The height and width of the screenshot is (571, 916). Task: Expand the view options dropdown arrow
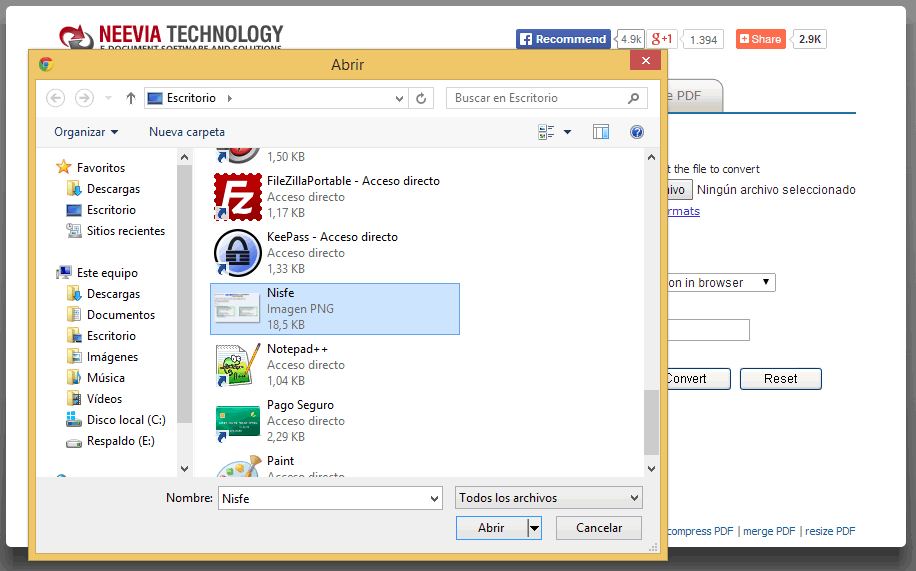point(567,132)
